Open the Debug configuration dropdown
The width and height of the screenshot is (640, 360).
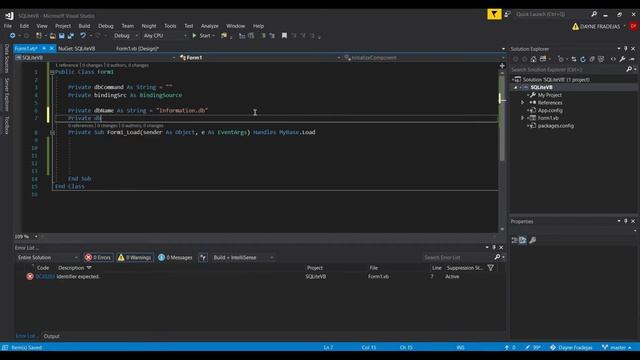click(126, 36)
